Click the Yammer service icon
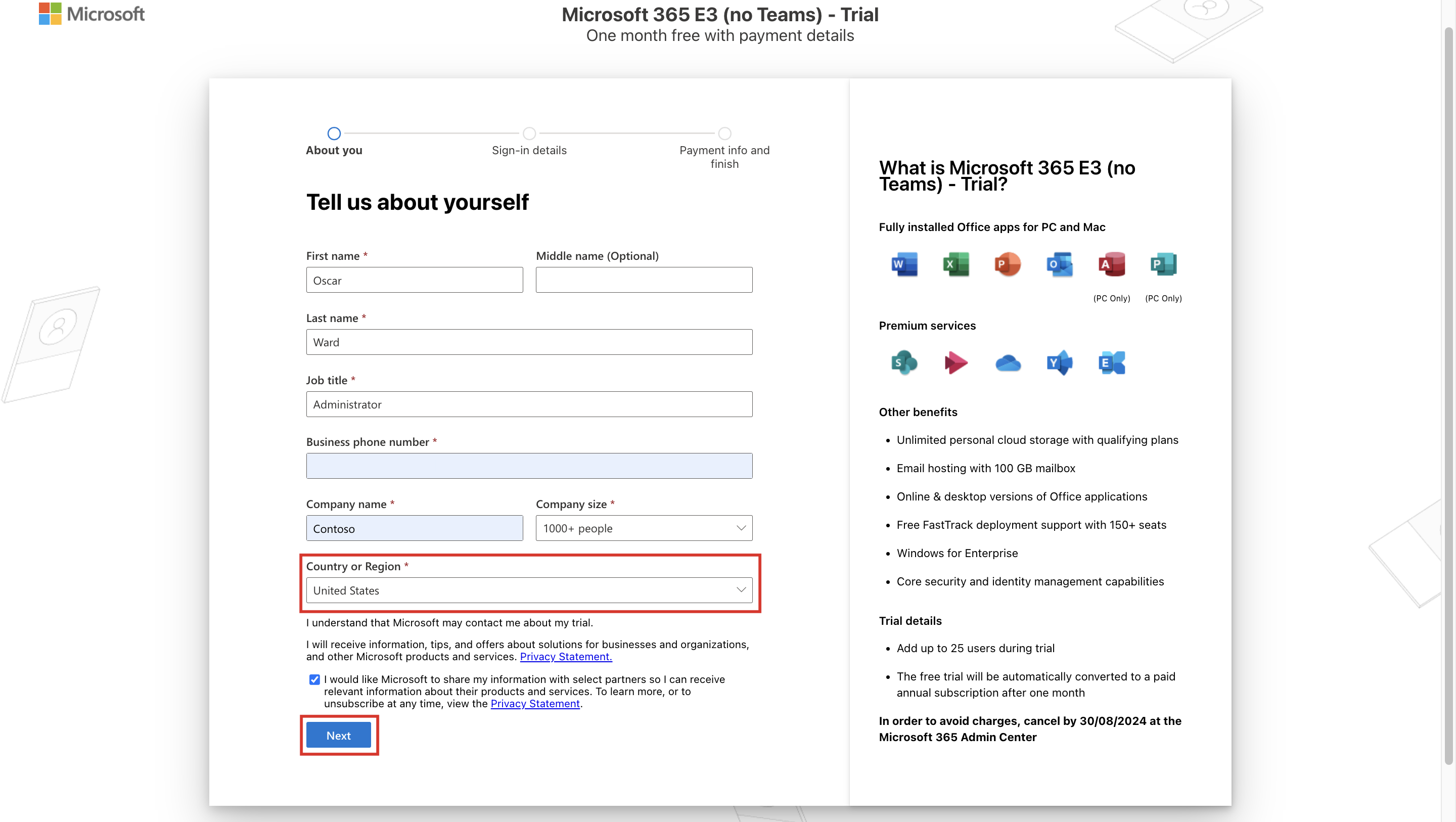The width and height of the screenshot is (1456, 822). 1059,362
